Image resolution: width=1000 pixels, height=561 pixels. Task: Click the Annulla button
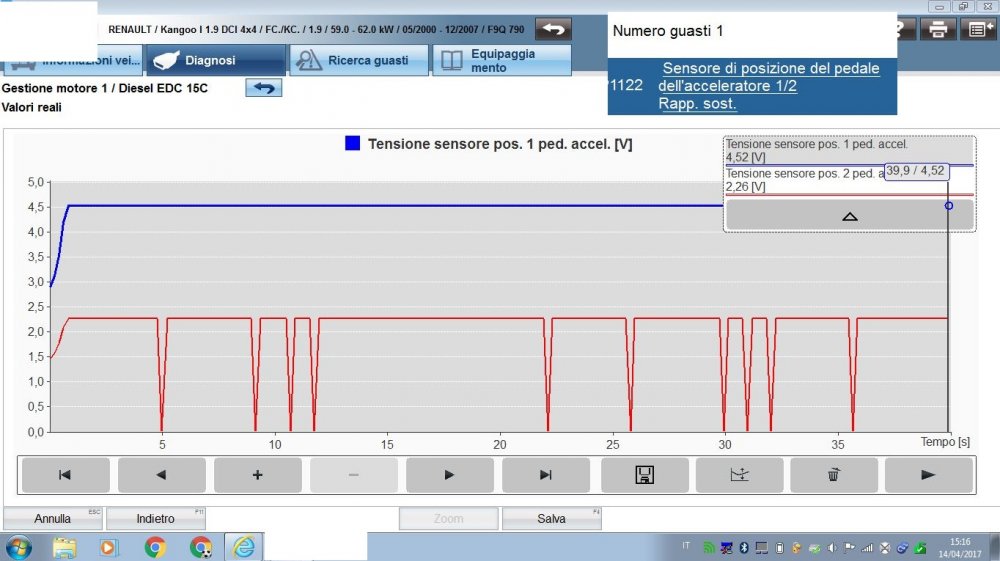53,519
